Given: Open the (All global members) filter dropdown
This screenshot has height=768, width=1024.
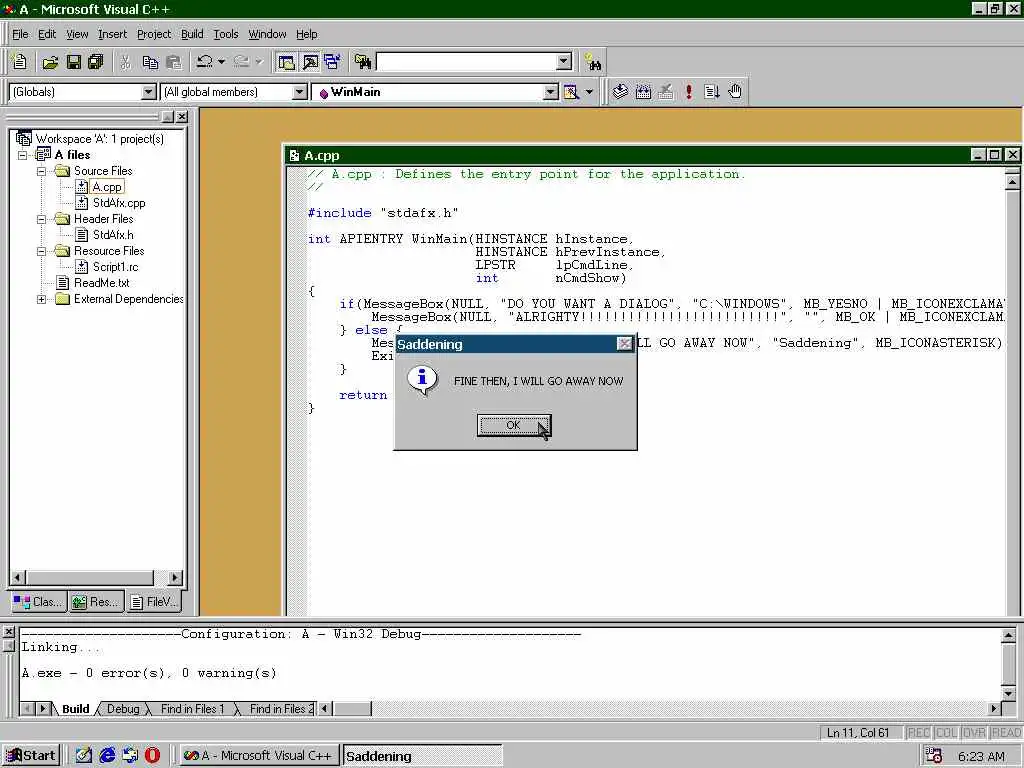Looking at the screenshot, I should pyautogui.click(x=300, y=92).
